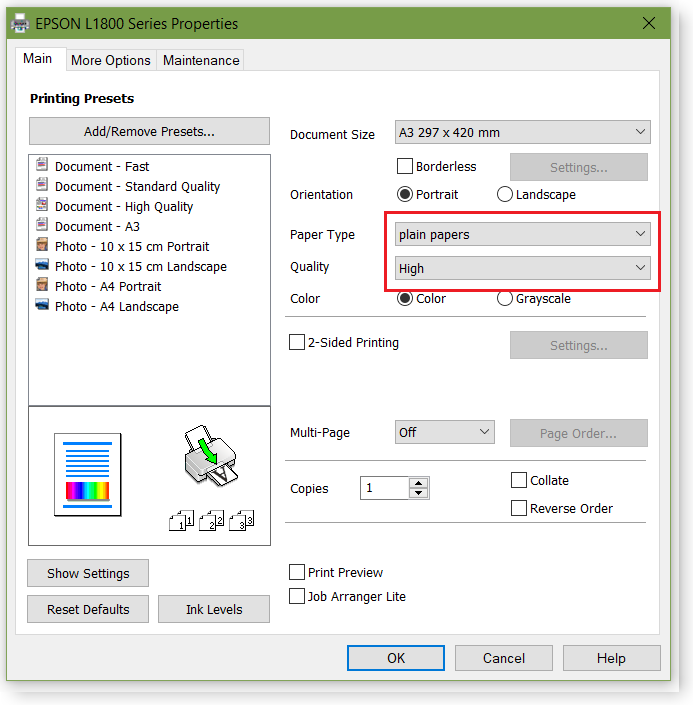Click the collated pages 2 icon
Image resolution: width=693 pixels, height=705 pixels.
[x=211, y=521]
